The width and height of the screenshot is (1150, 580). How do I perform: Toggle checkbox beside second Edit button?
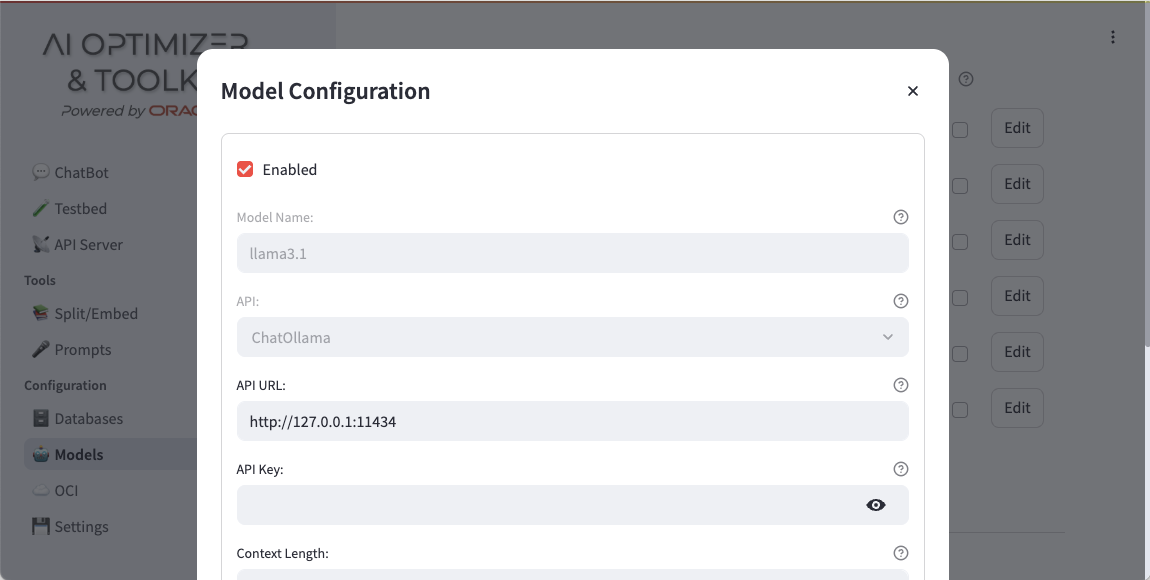tap(960, 186)
